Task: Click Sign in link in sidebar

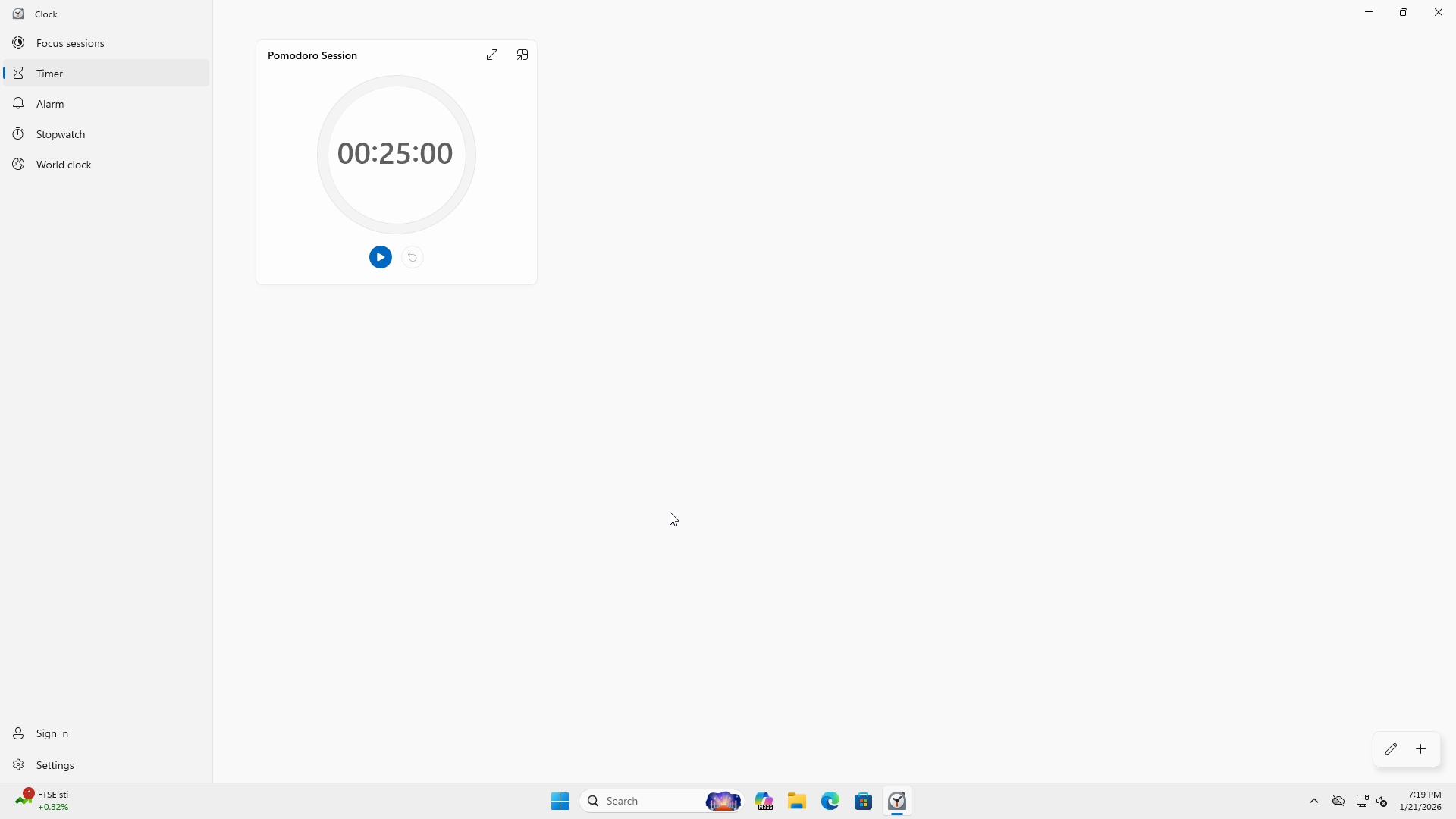Action: 52,733
